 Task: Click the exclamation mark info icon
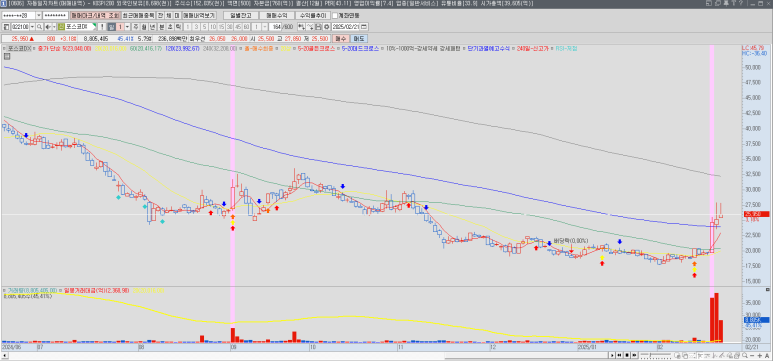coord(102,27)
